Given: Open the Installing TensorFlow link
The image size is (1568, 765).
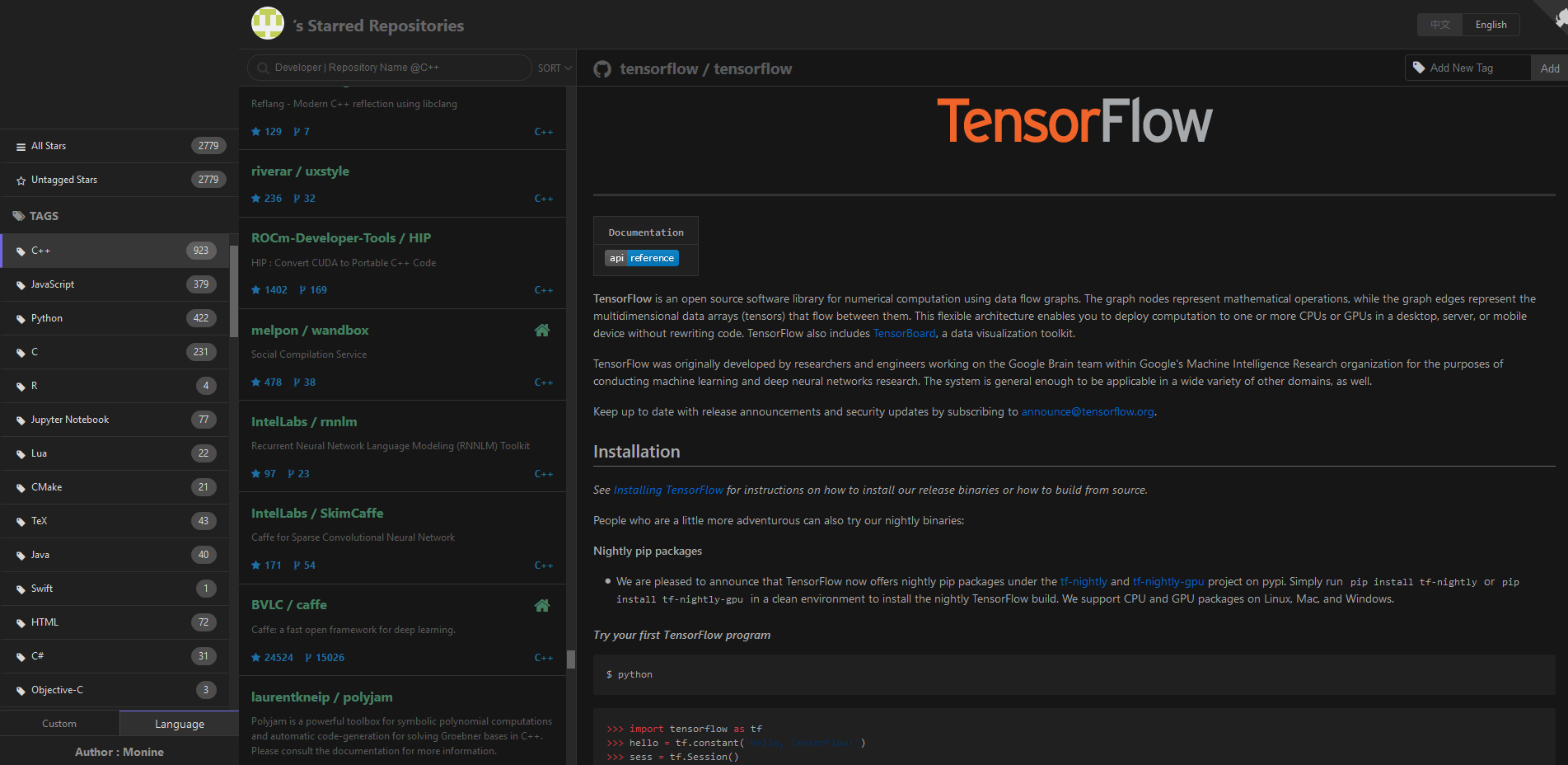Looking at the screenshot, I should (668, 490).
